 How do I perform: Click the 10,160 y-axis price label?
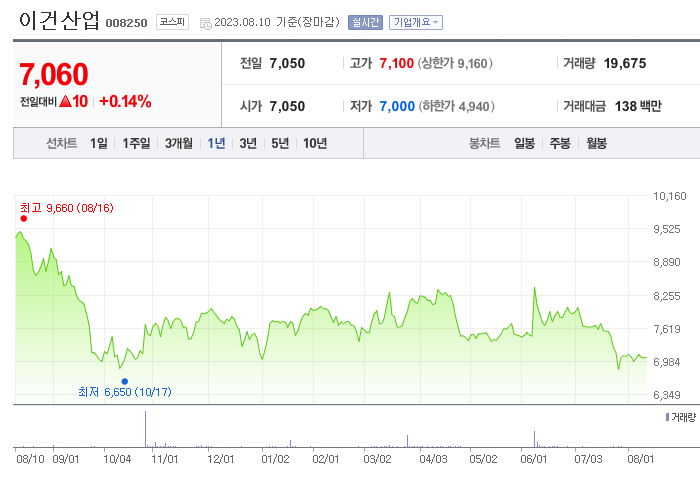click(670, 196)
